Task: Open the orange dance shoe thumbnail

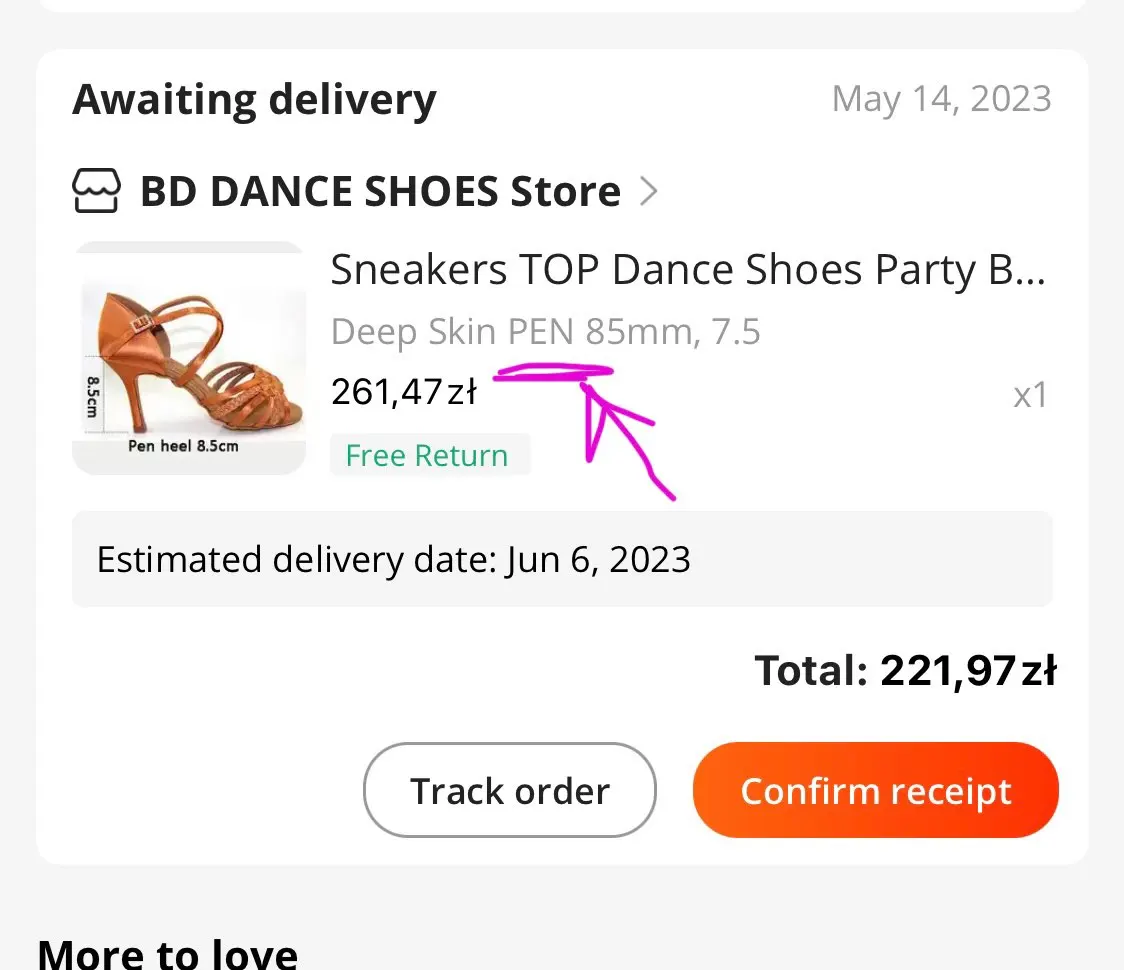Action: (x=189, y=357)
